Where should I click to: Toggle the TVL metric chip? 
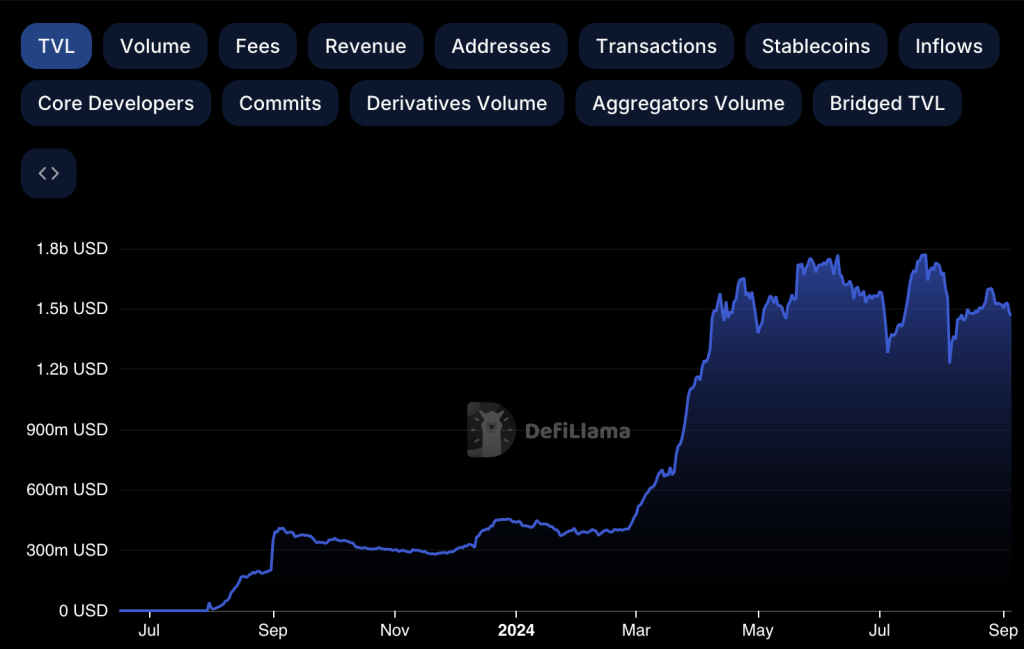[x=56, y=46]
